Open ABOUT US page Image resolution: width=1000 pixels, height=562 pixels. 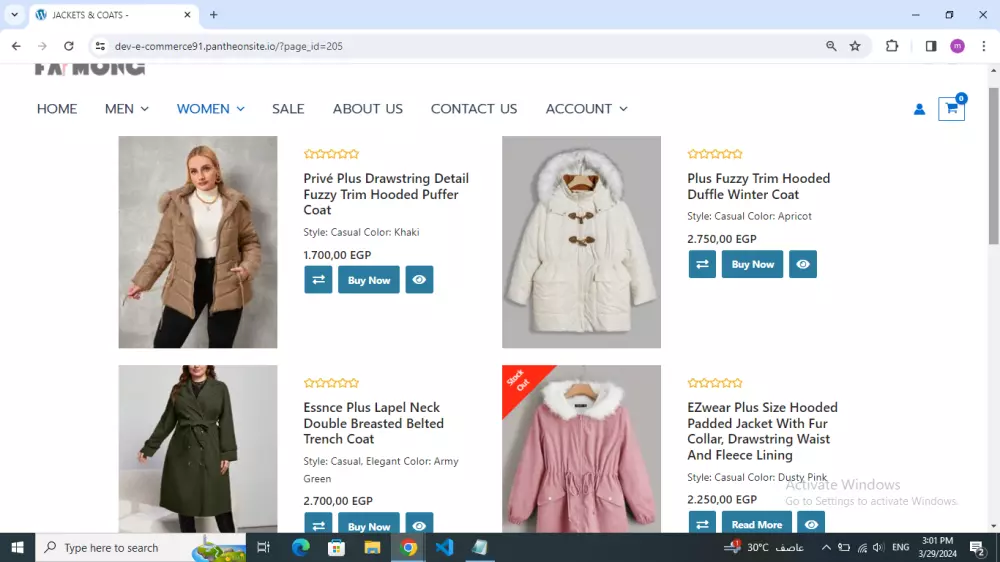367,109
